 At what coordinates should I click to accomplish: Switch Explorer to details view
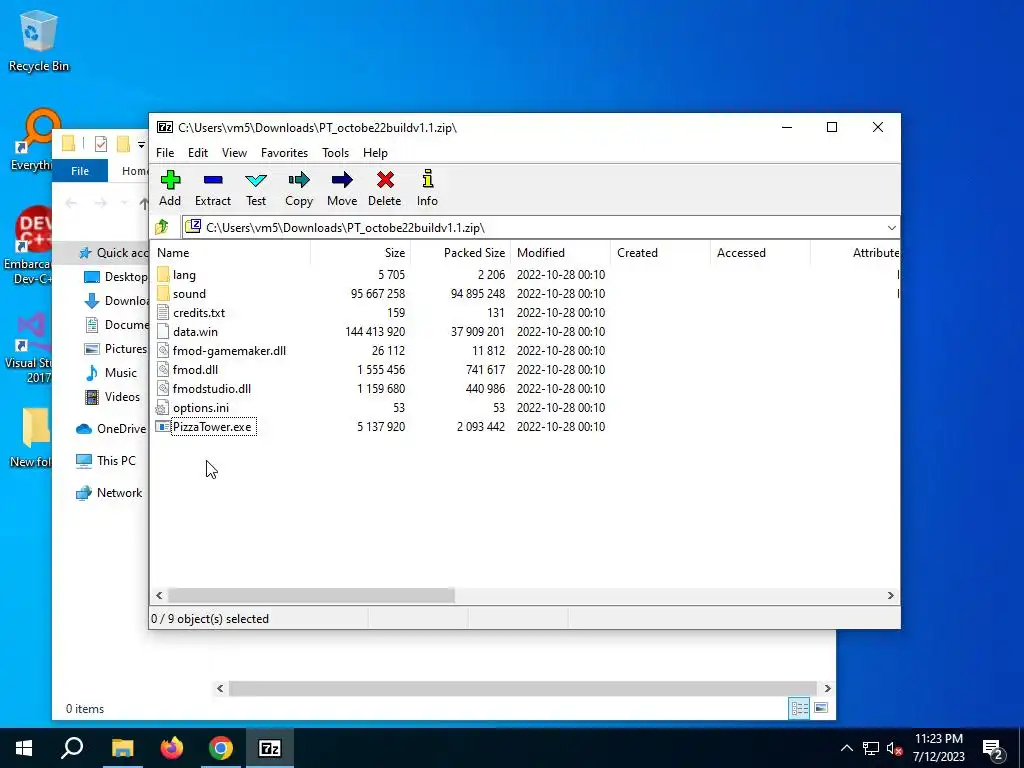799,708
